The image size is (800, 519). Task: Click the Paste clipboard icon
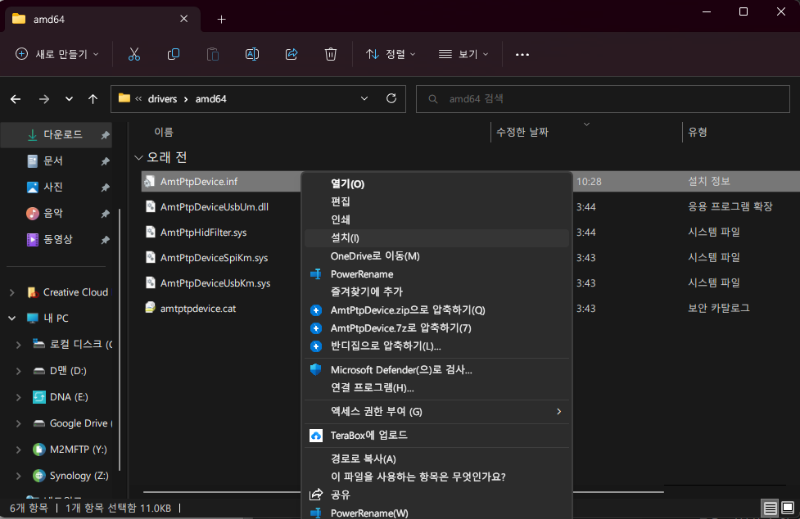click(x=213, y=54)
